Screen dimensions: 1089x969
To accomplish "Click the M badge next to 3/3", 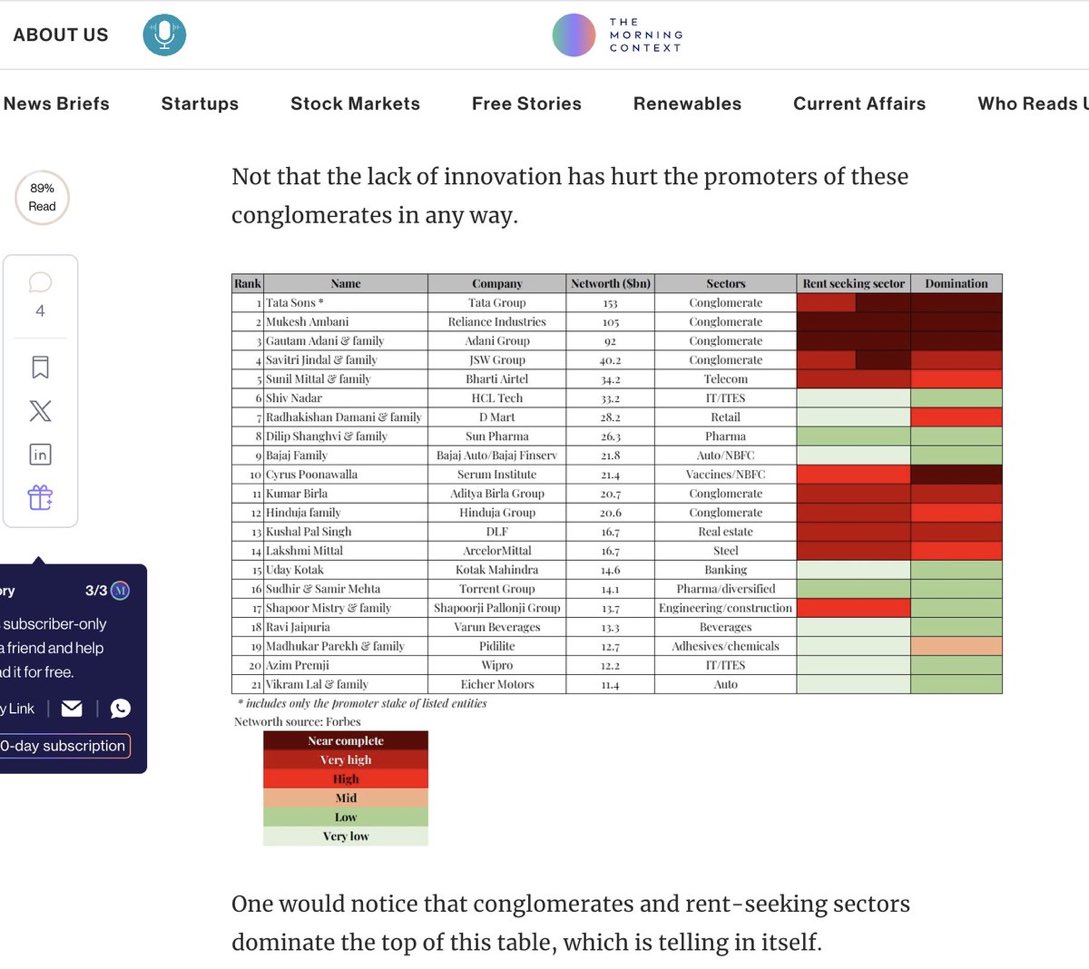I will point(120,590).
